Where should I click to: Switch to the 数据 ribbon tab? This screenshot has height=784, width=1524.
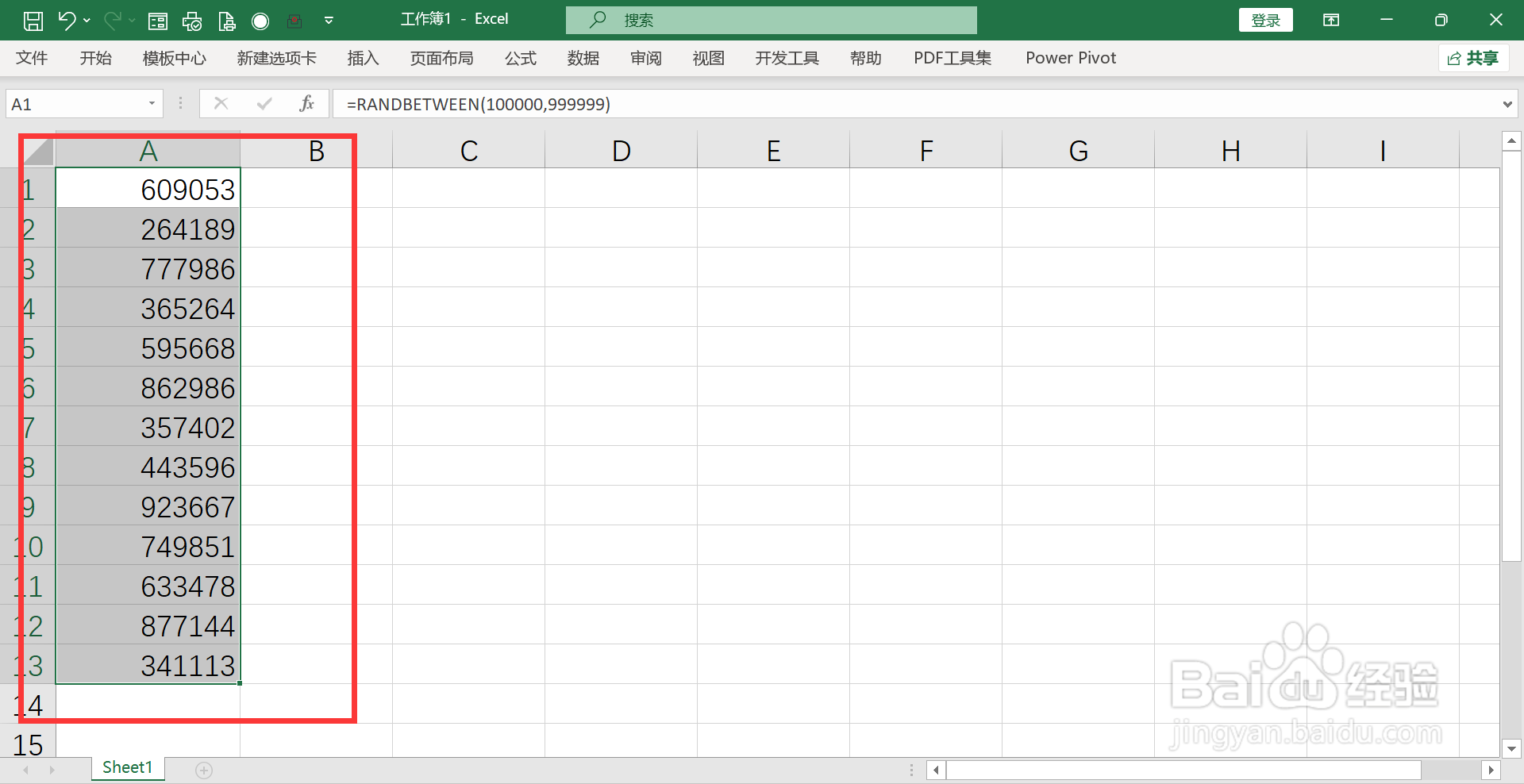pyautogui.click(x=583, y=57)
